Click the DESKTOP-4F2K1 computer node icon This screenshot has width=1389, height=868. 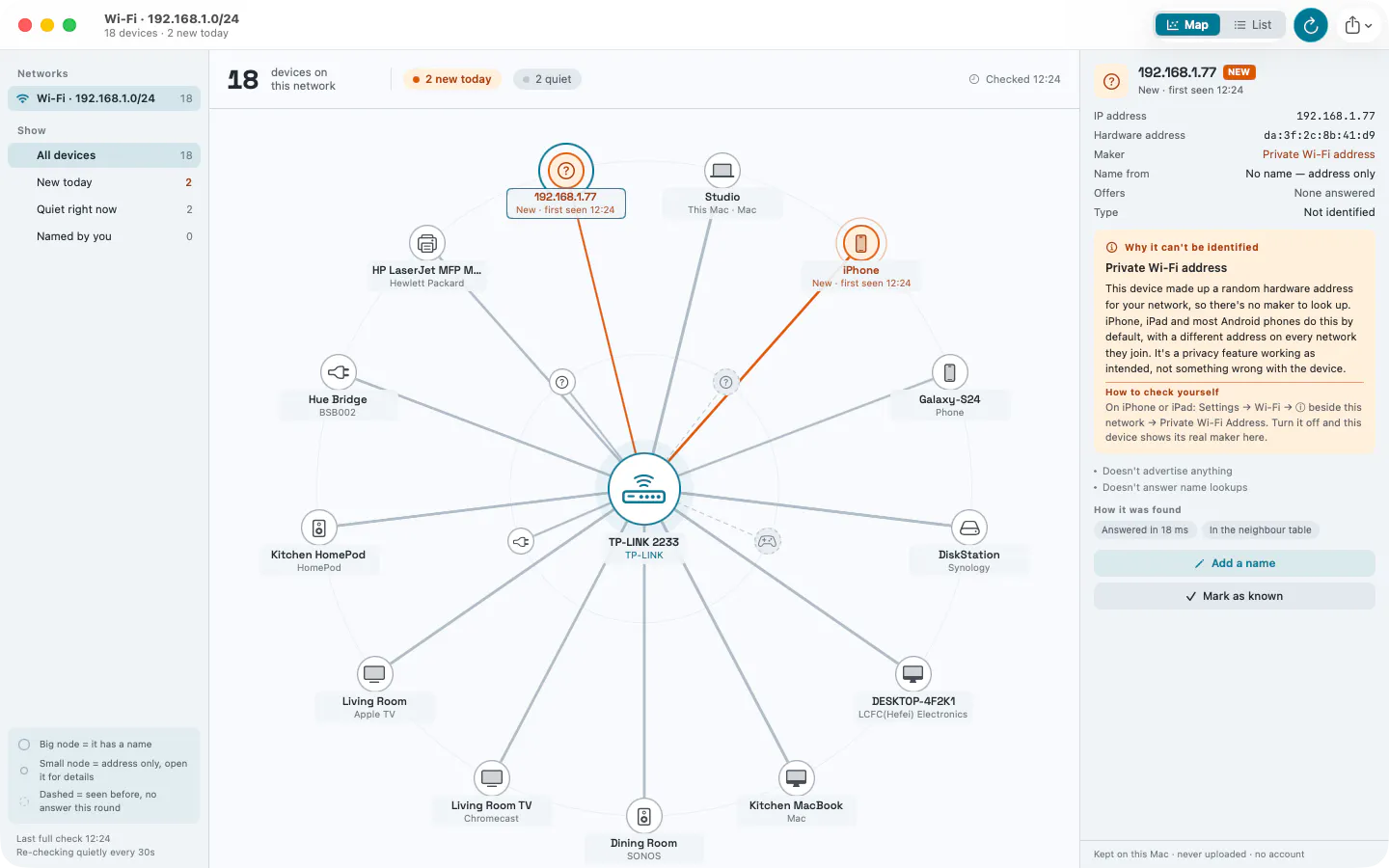[913, 674]
